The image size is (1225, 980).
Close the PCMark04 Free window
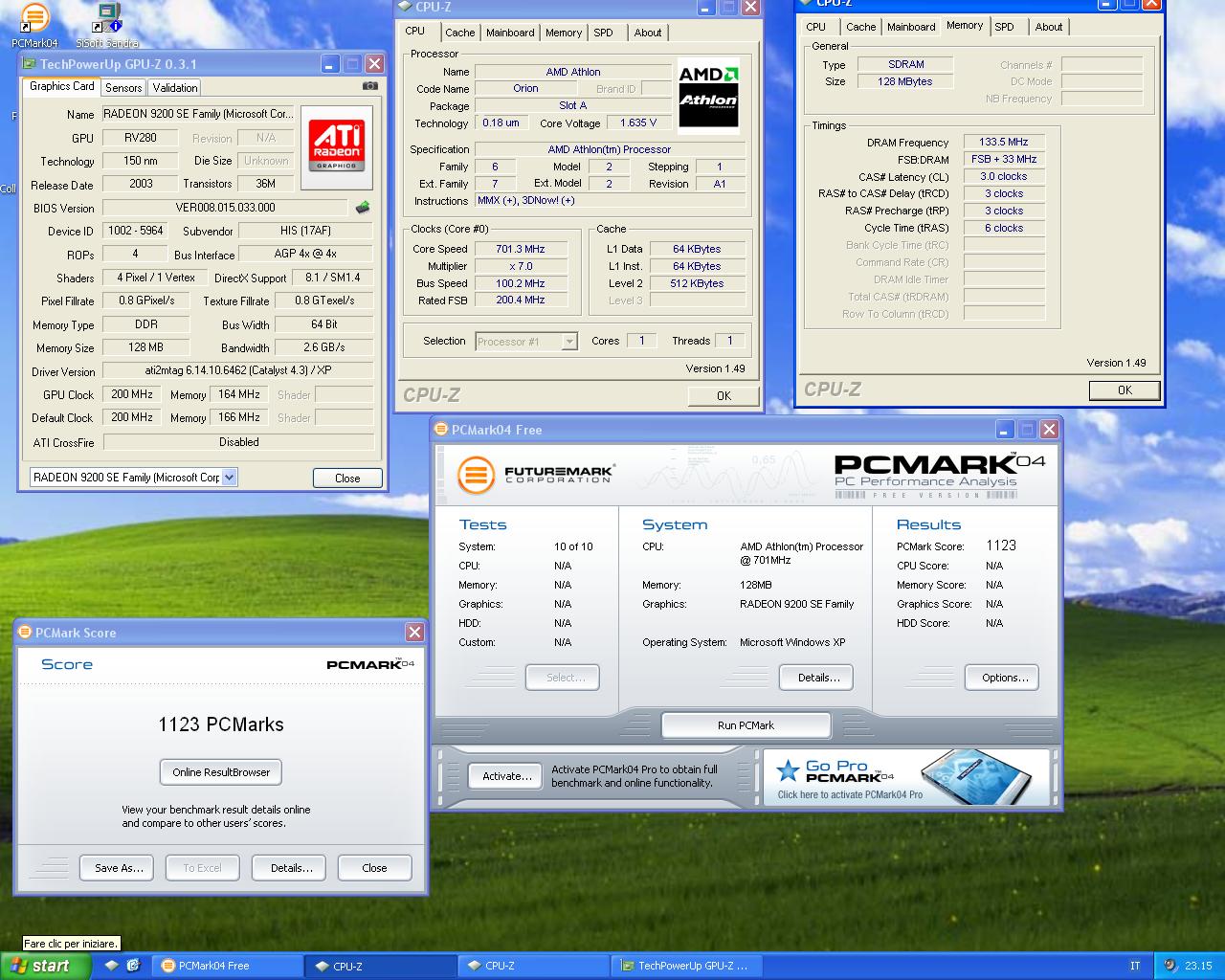point(1049,430)
